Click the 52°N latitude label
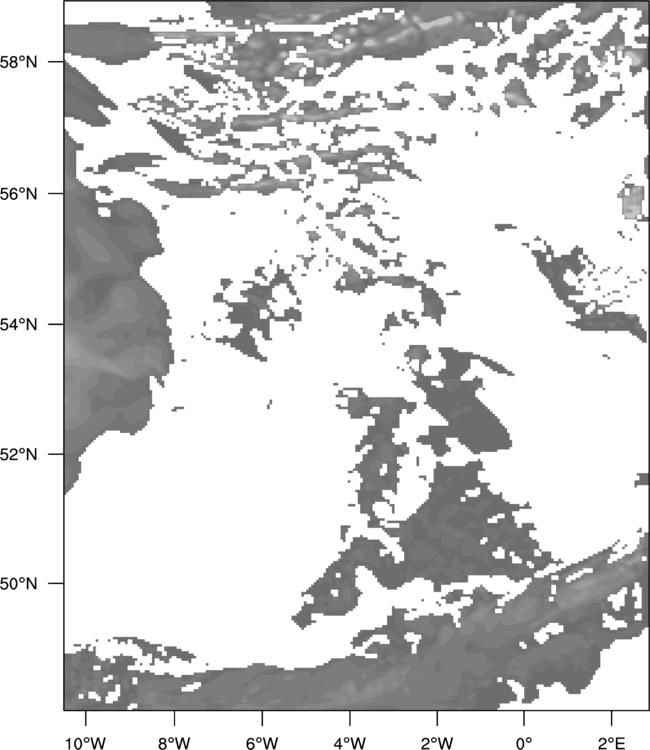 pyautogui.click(x=19, y=454)
